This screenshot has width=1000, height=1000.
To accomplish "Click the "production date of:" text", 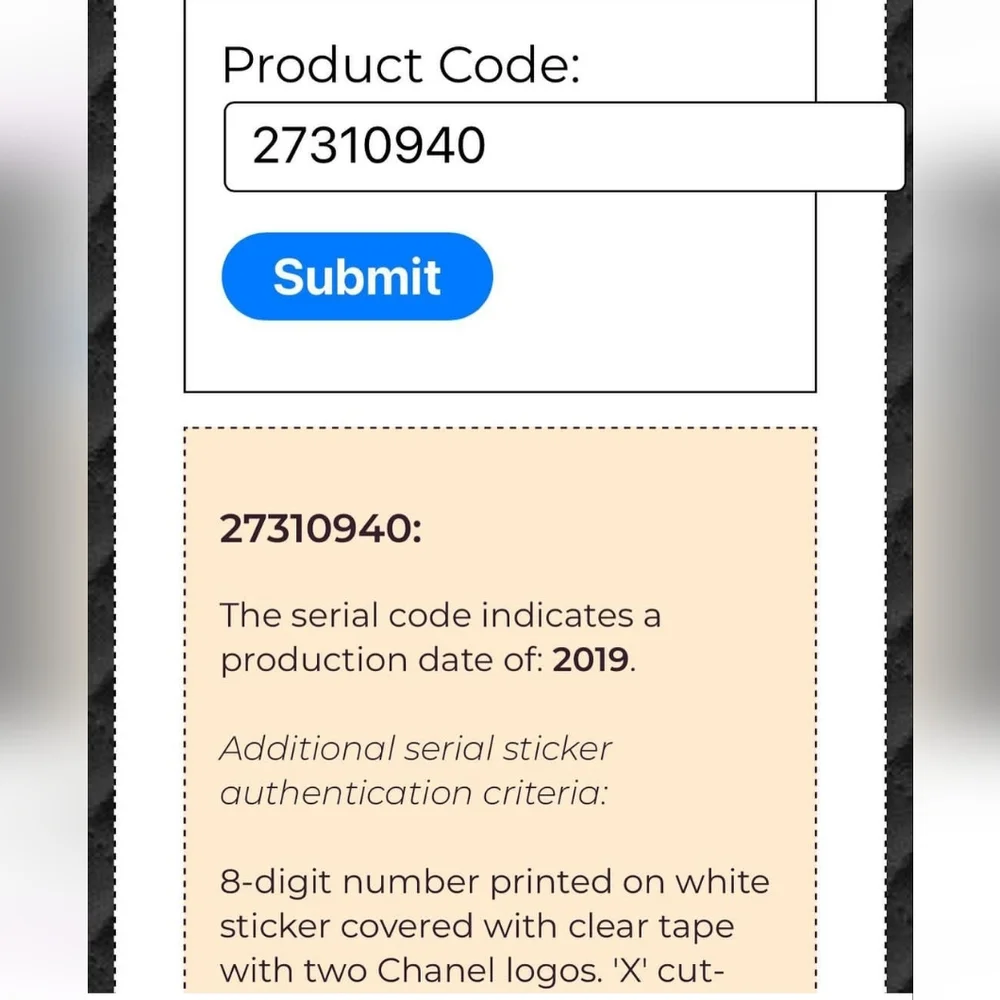I will coord(381,660).
